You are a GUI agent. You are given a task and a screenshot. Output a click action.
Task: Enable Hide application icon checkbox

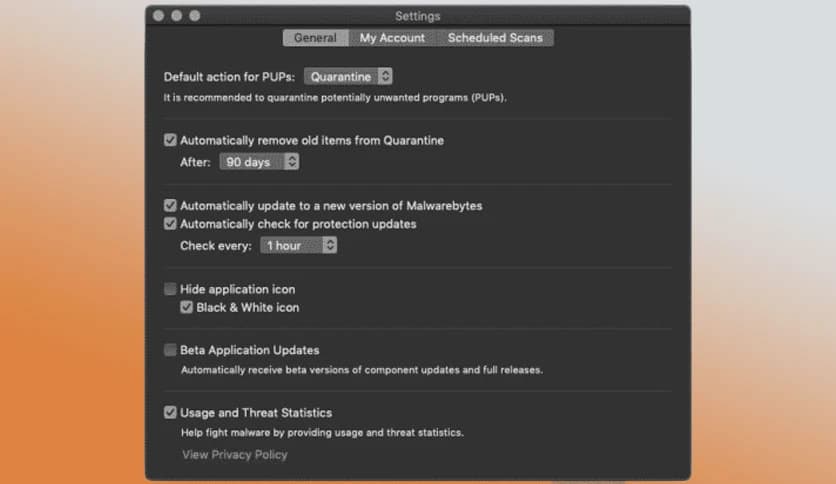pos(171,289)
